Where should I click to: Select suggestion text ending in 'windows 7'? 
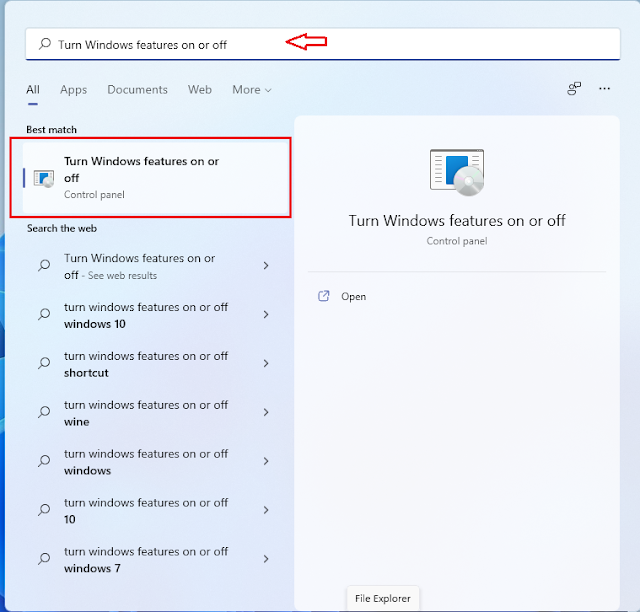click(146, 560)
